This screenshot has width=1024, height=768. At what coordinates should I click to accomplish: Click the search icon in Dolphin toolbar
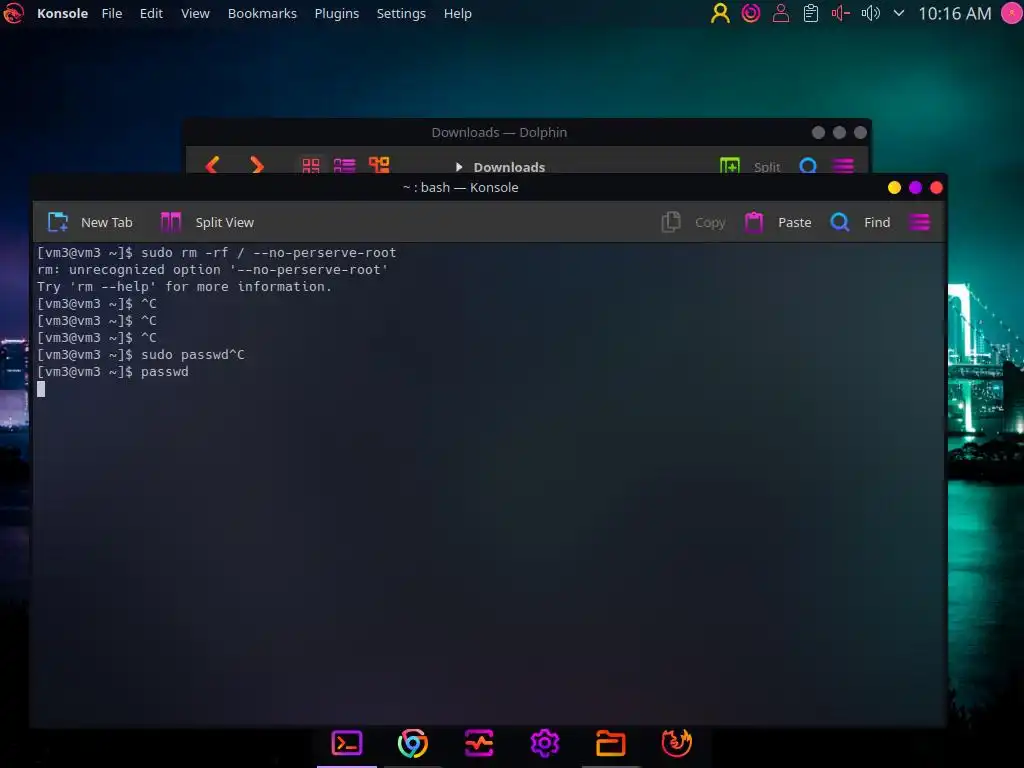click(x=808, y=166)
